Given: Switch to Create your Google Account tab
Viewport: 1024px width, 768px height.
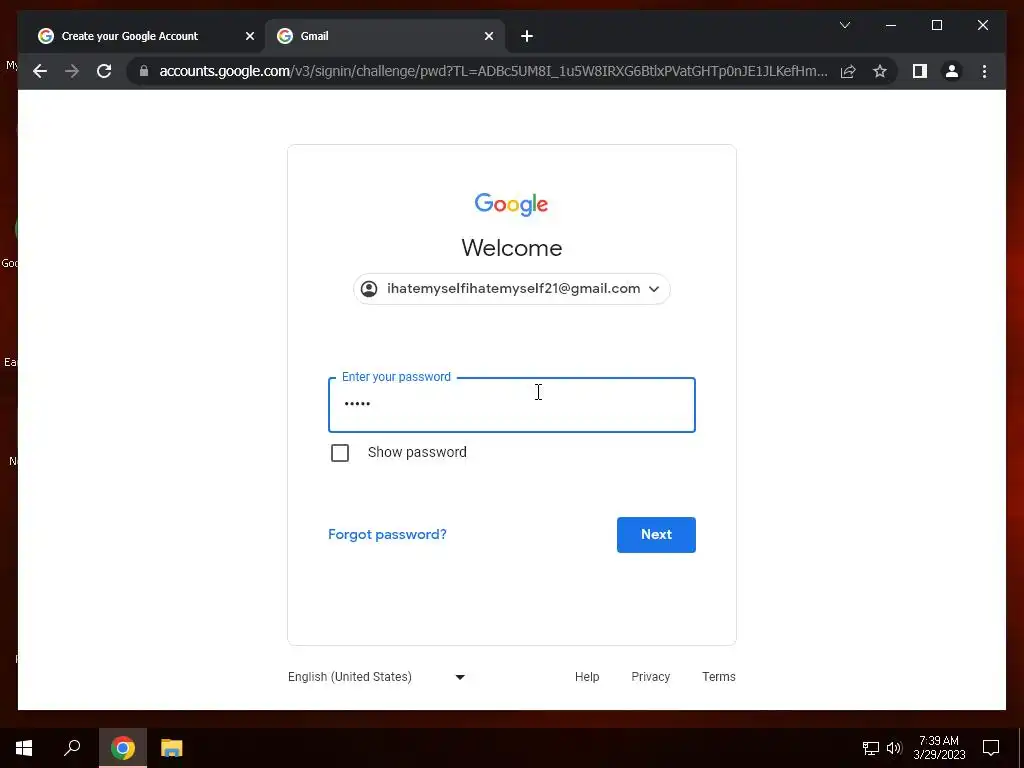Looking at the screenshot, I should (x=144, y=36).
